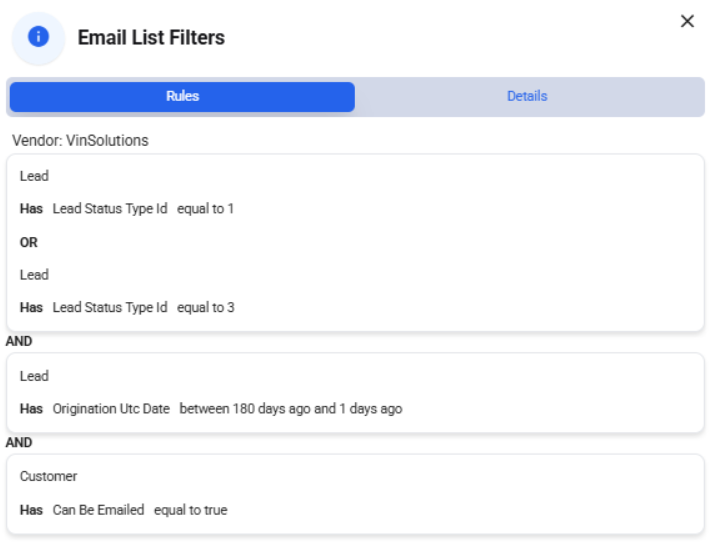Click the Lead Status Type Id equal to 1 rule
The height and width of the screenshot is (547, 716).
pyautogui.click(x=127, y=209)
